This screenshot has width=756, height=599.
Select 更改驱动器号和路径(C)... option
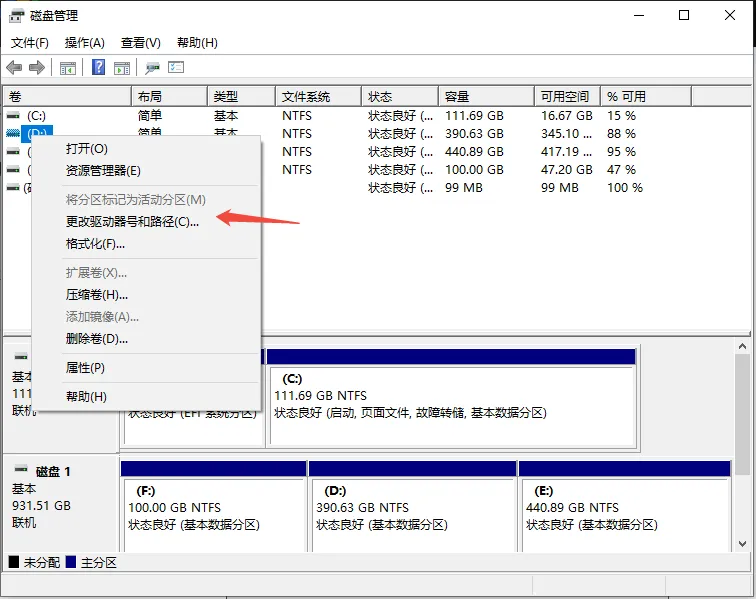147,222
